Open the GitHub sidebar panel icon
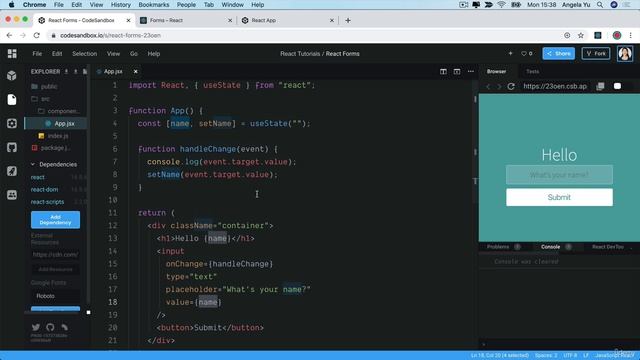640x360 pixels. click(x=12, y=147)
